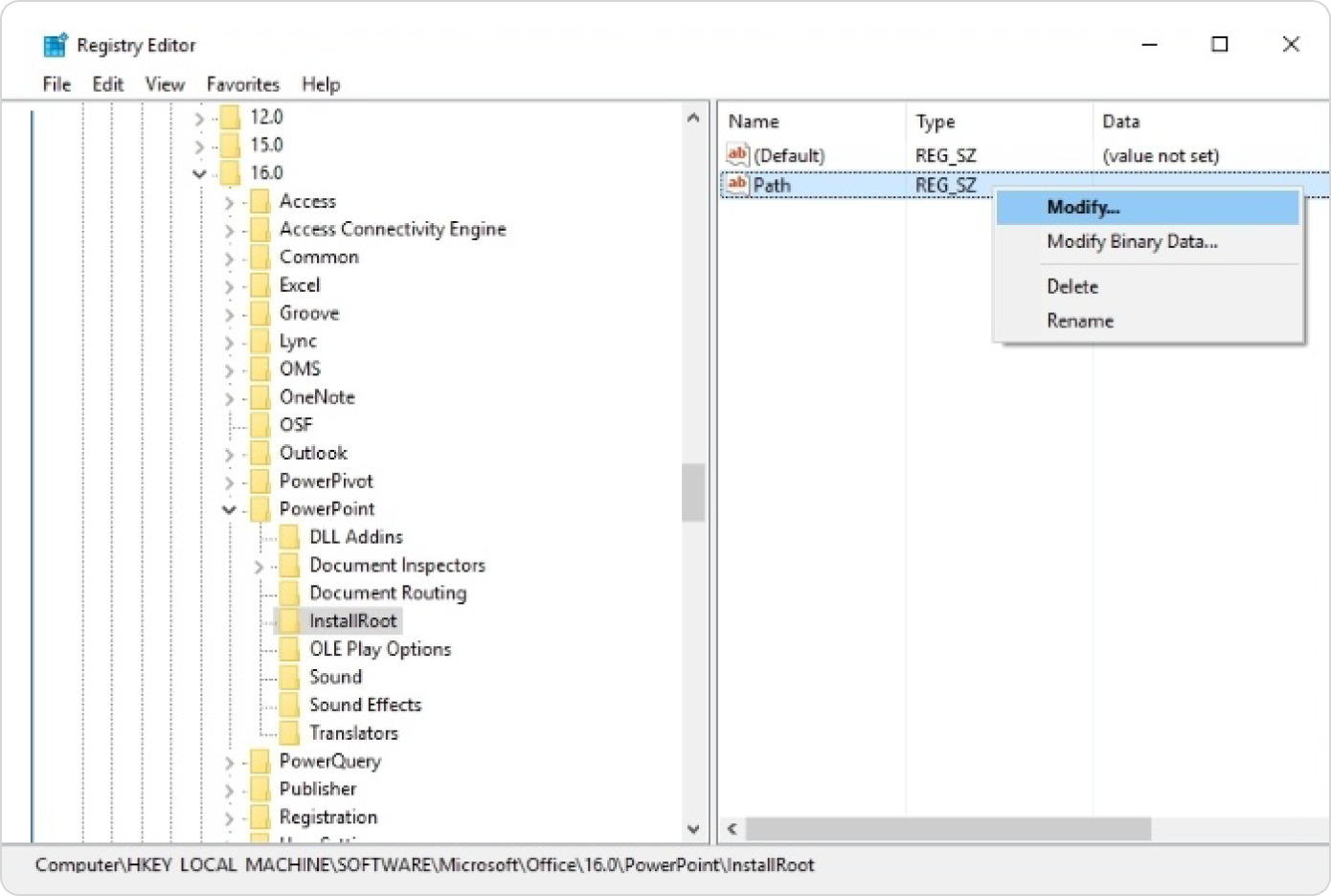The image size is (1331, 896).
Task: Expand the Document Inspectors key
Action: pos(259,566)
